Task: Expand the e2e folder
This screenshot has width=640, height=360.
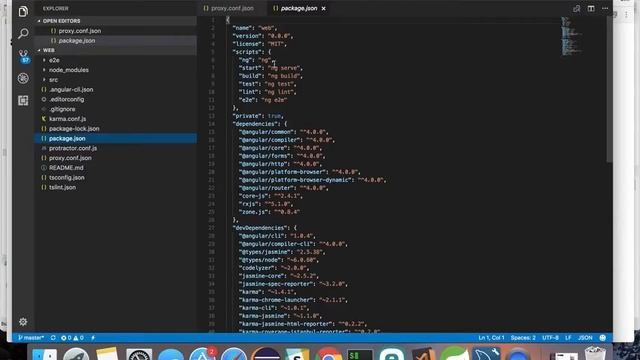Action: pos(116,60)
